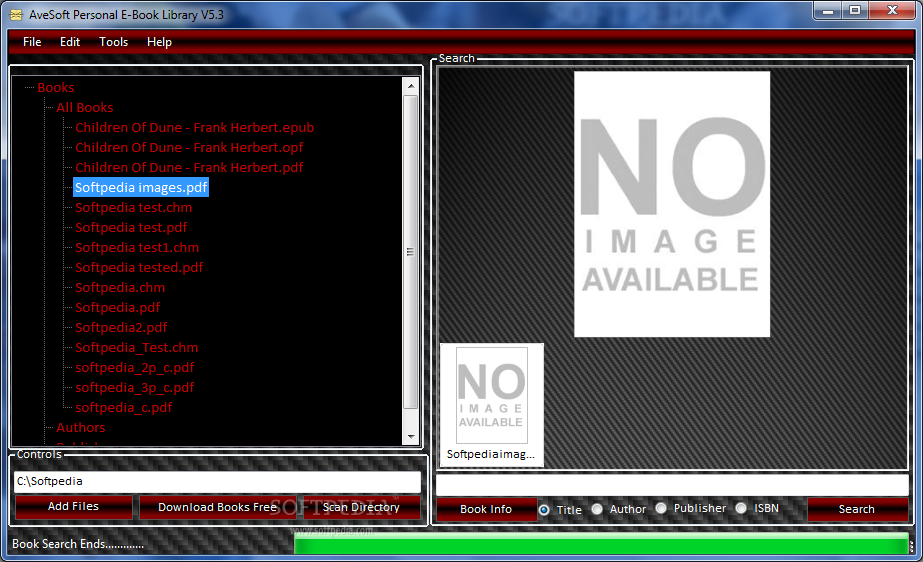Open the File menu

coord(32,42)
